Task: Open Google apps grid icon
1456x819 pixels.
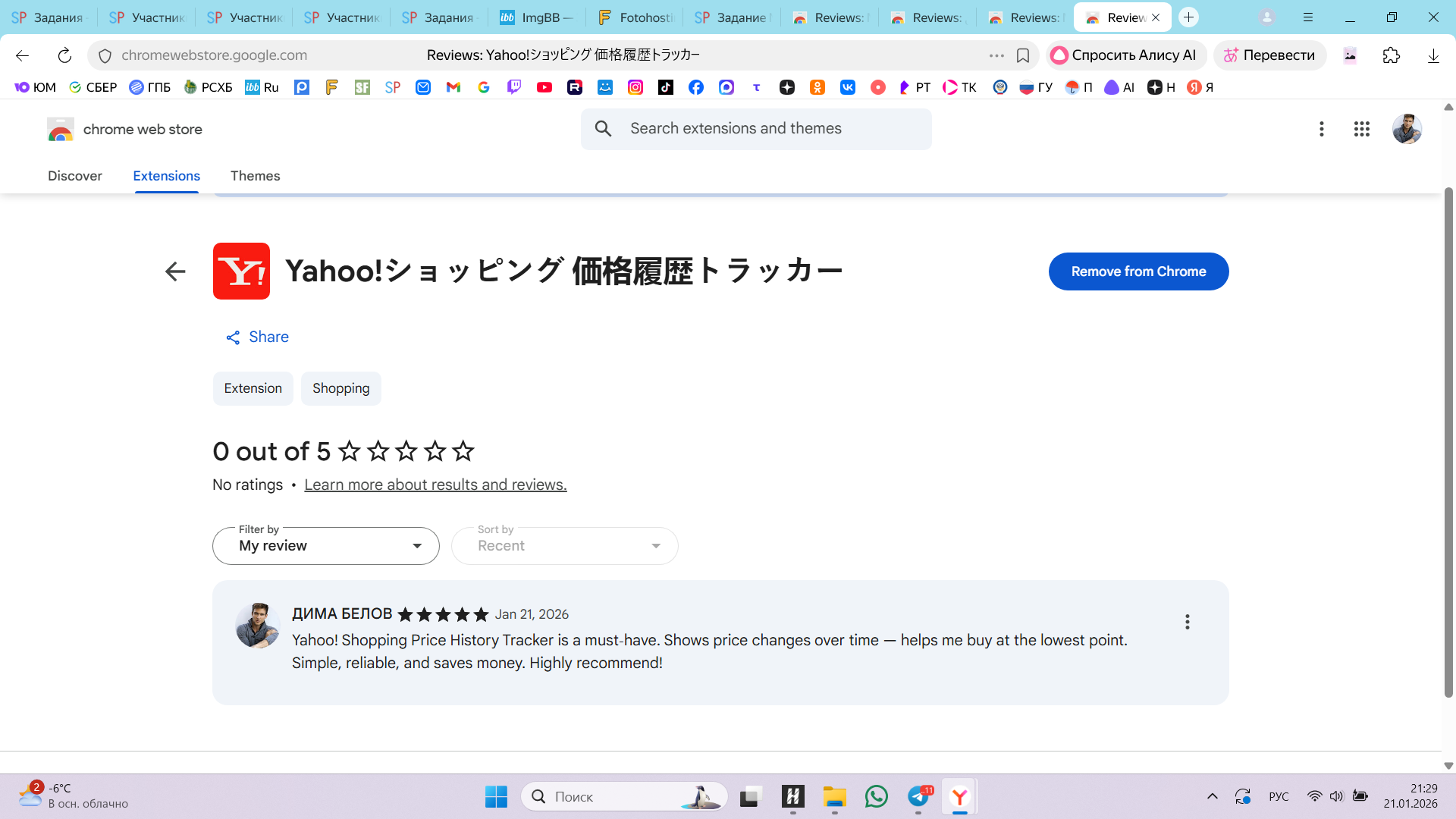Action: 1361,129
